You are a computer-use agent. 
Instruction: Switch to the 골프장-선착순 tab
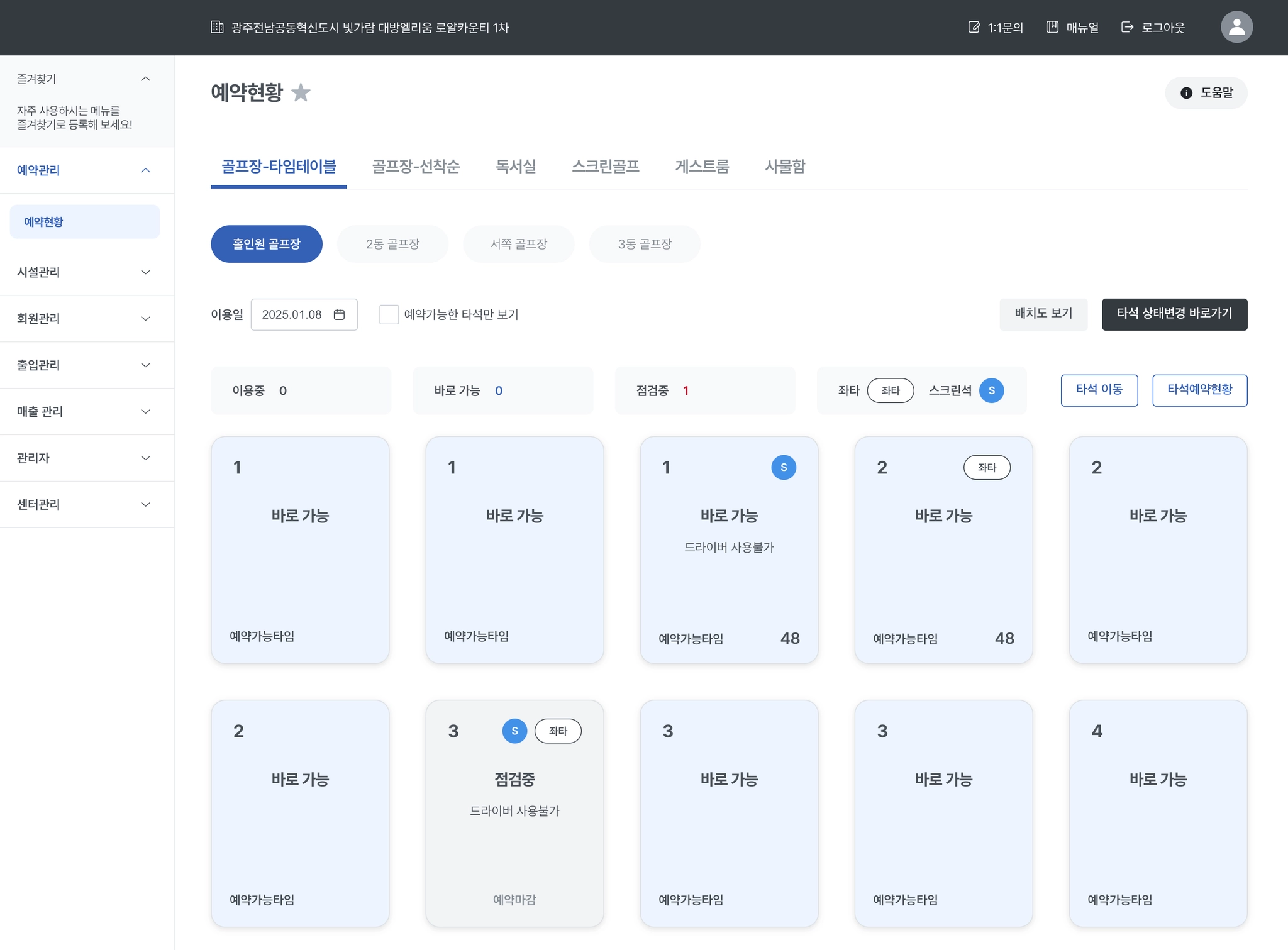click(416, 166)
